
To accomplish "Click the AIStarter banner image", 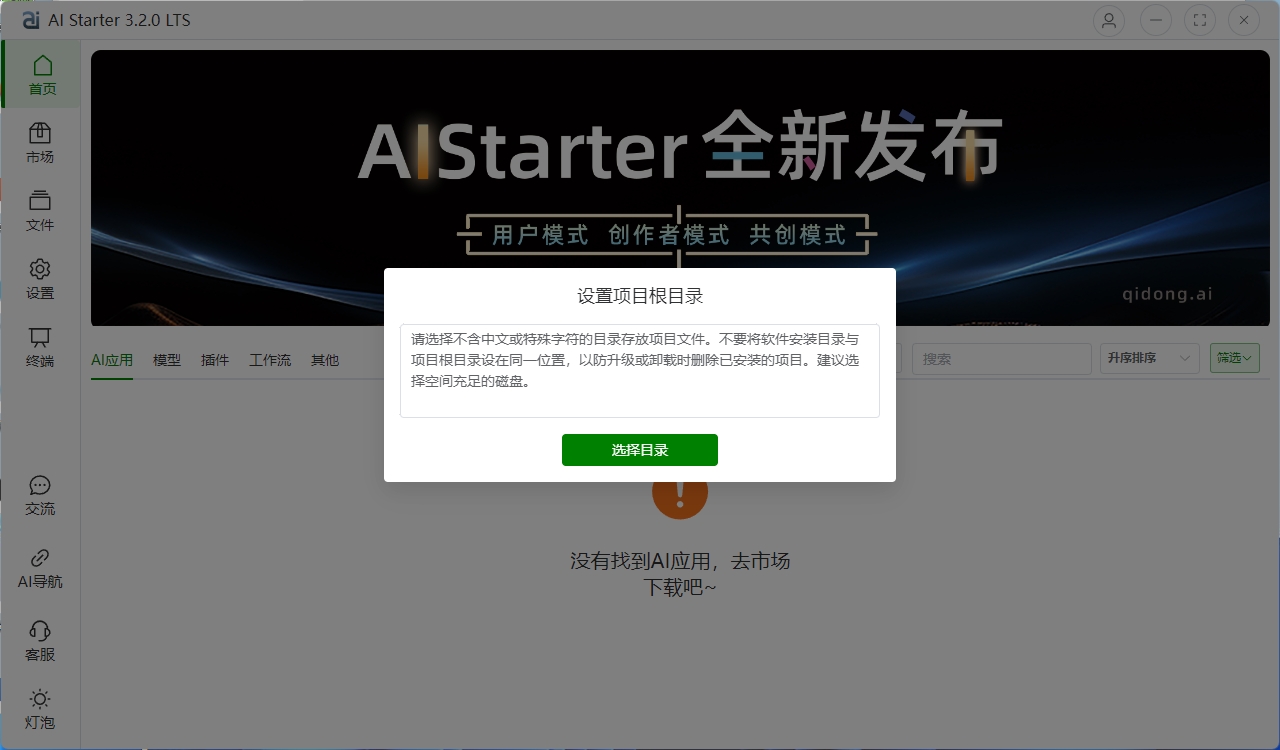I will point(680,150).
